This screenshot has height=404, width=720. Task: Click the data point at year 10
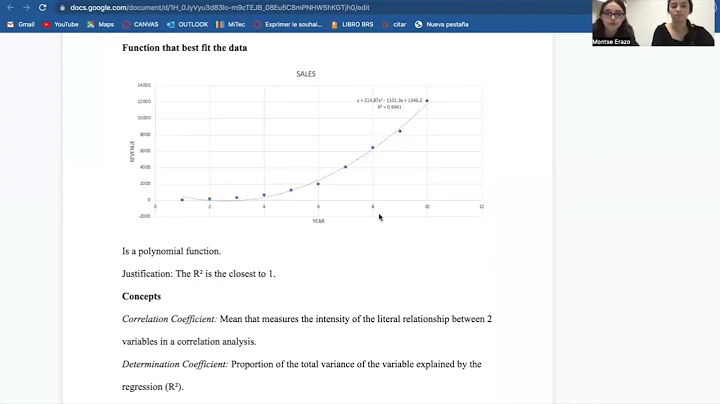427,101
